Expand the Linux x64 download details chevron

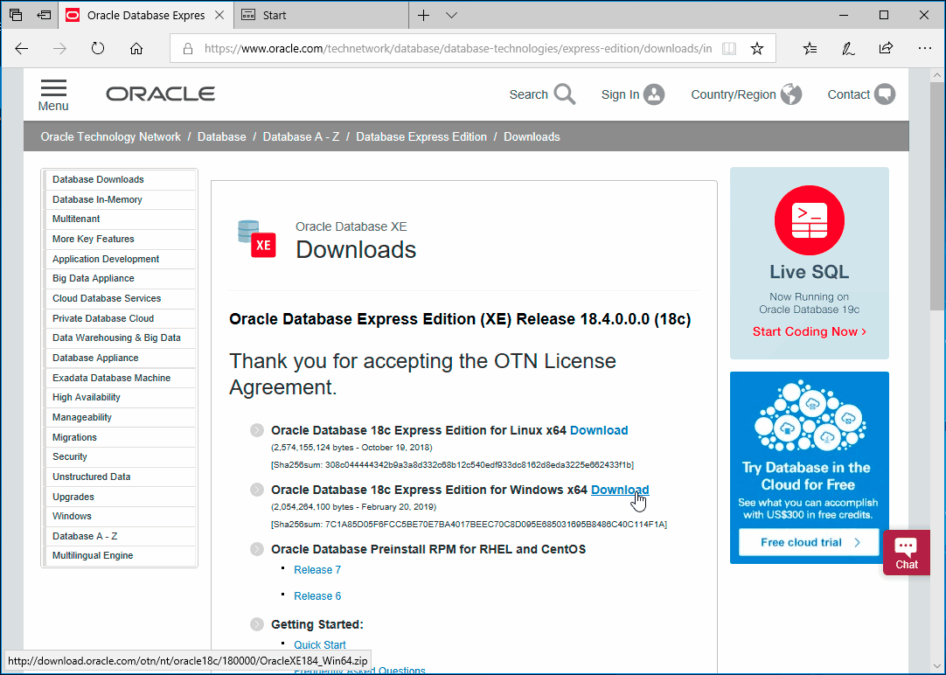[x=255, y=430]
